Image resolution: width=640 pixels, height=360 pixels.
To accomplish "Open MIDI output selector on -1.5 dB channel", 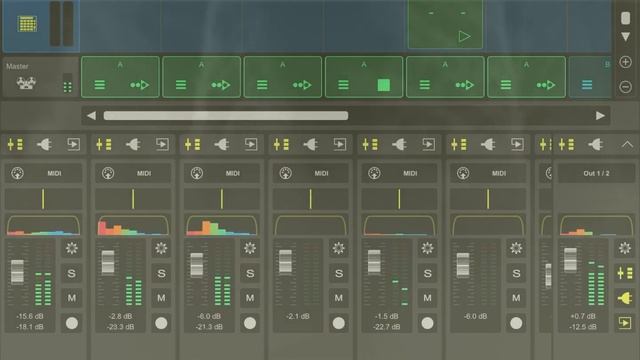I will point(399,173).
